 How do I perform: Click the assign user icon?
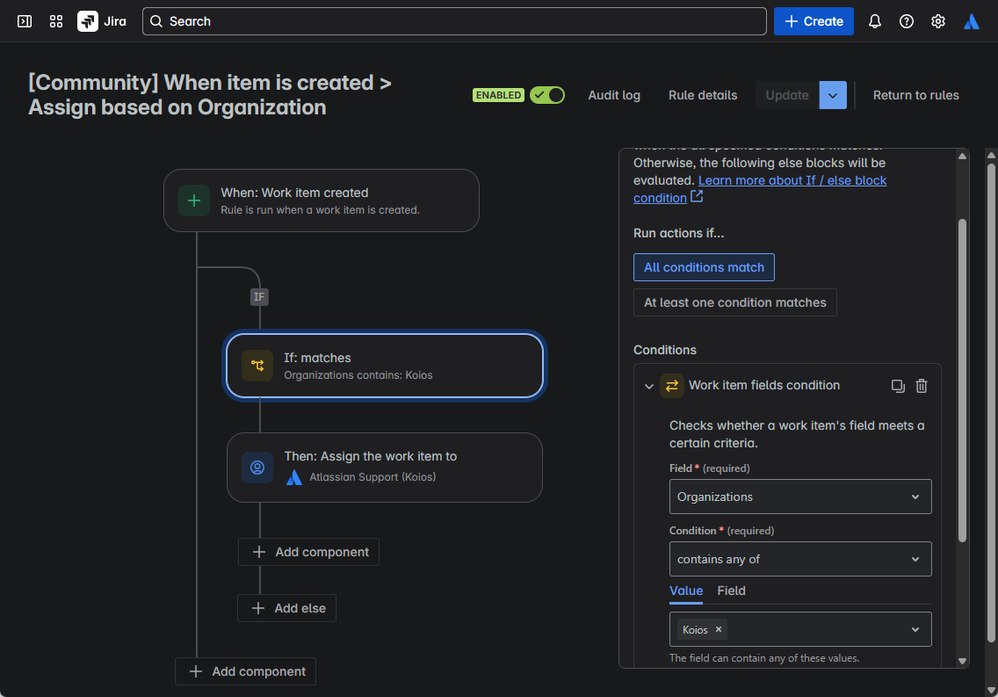pos(257,467)
